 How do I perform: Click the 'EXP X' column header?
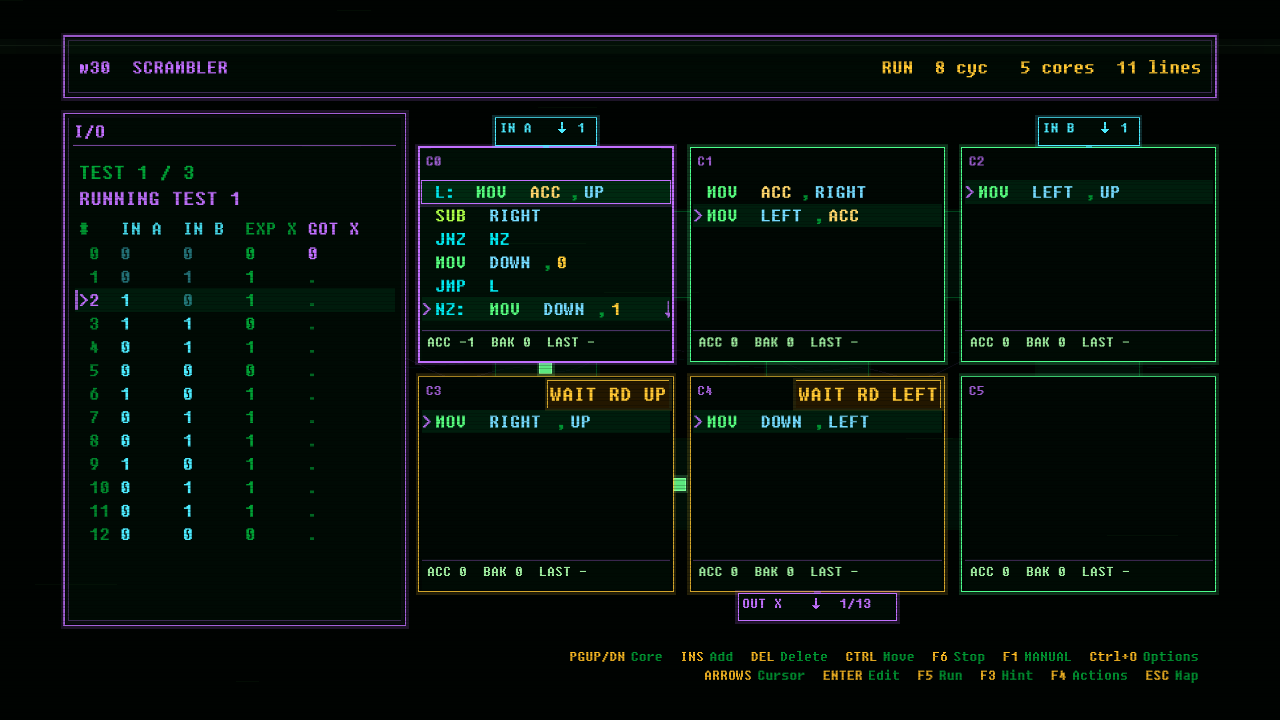point(271,229)
